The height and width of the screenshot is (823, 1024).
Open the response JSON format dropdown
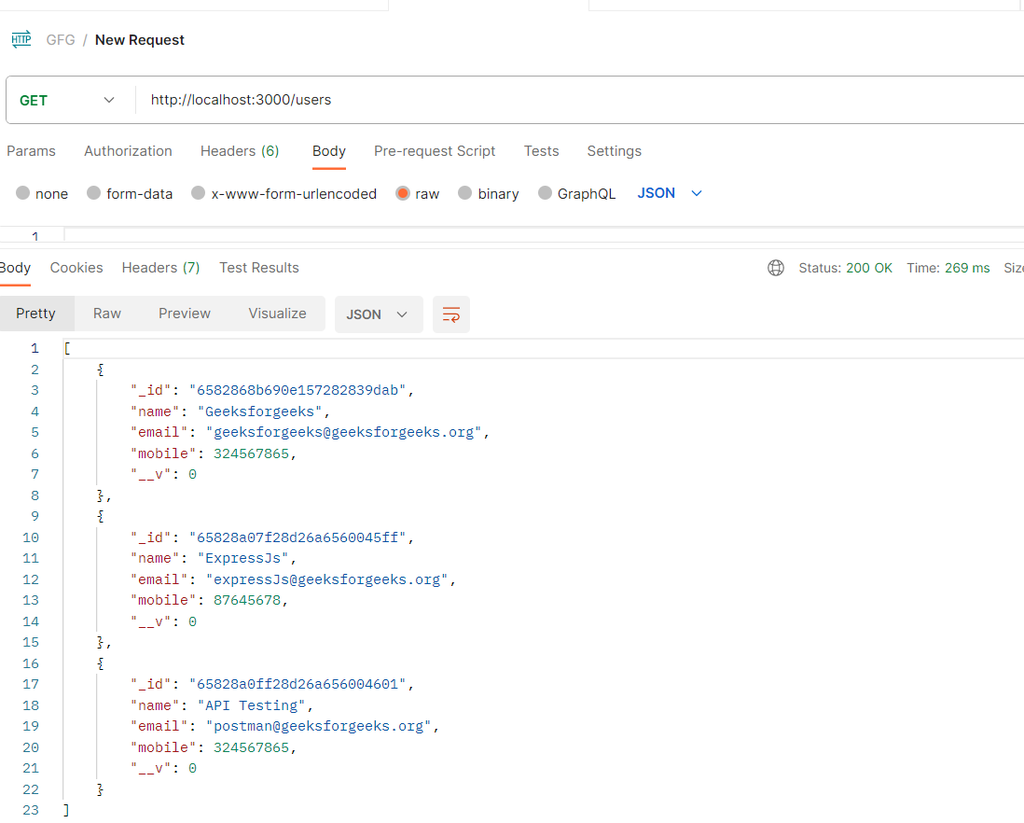coord(378,314)
